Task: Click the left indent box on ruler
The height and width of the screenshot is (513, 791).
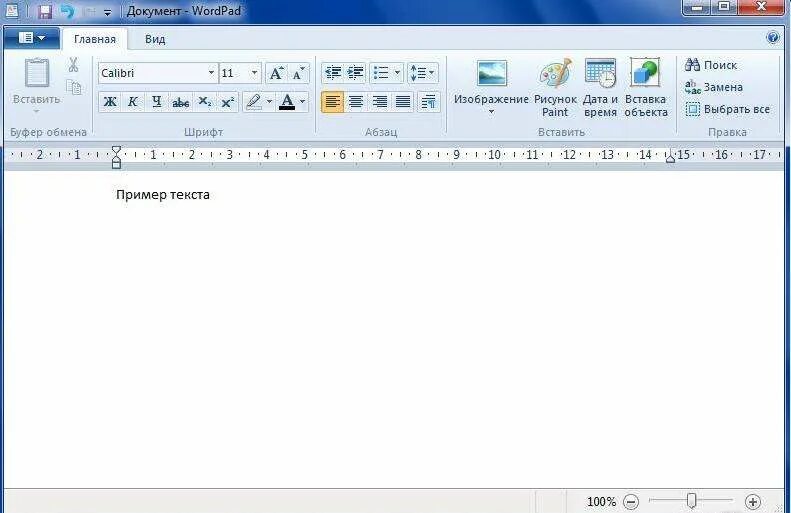Action: [x=116, y=164]
